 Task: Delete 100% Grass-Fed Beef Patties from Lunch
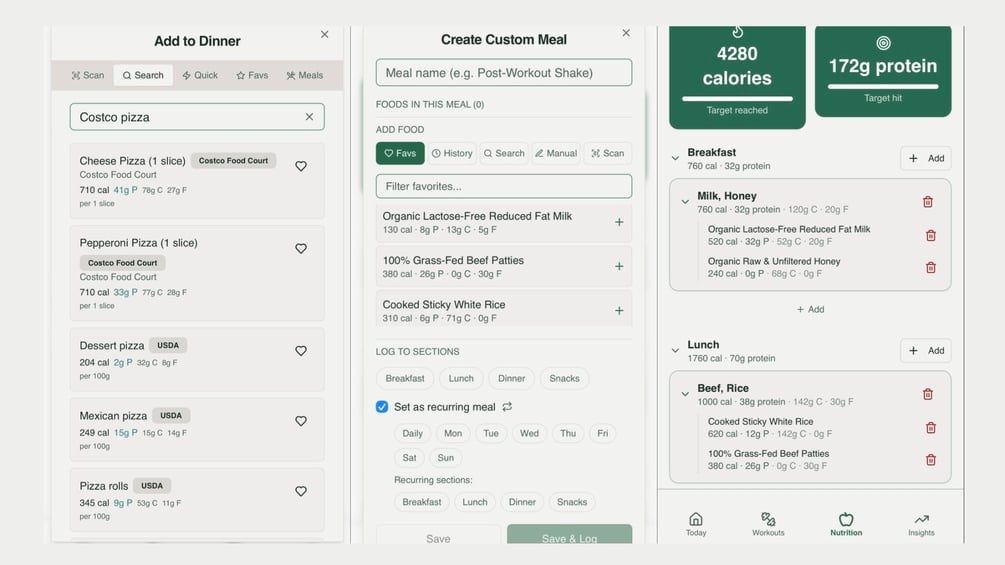pos(931,459)
